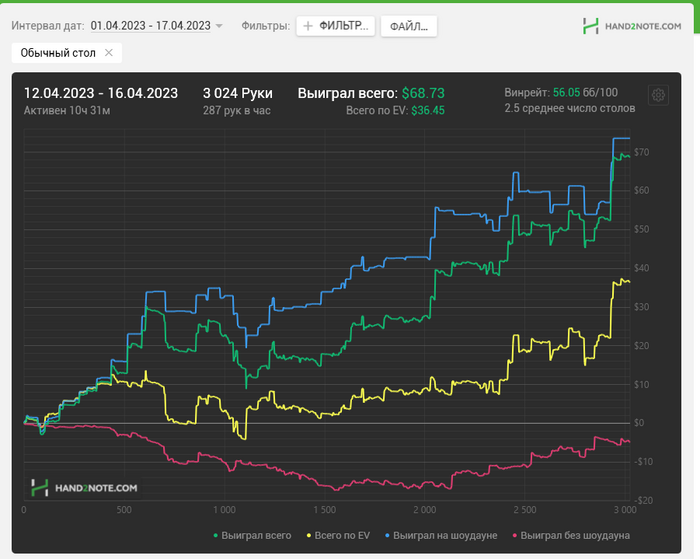The image size is (700, 559).
Task: Click the blue dot beside Выиграл на шоудауне
Action: [388, 535]
